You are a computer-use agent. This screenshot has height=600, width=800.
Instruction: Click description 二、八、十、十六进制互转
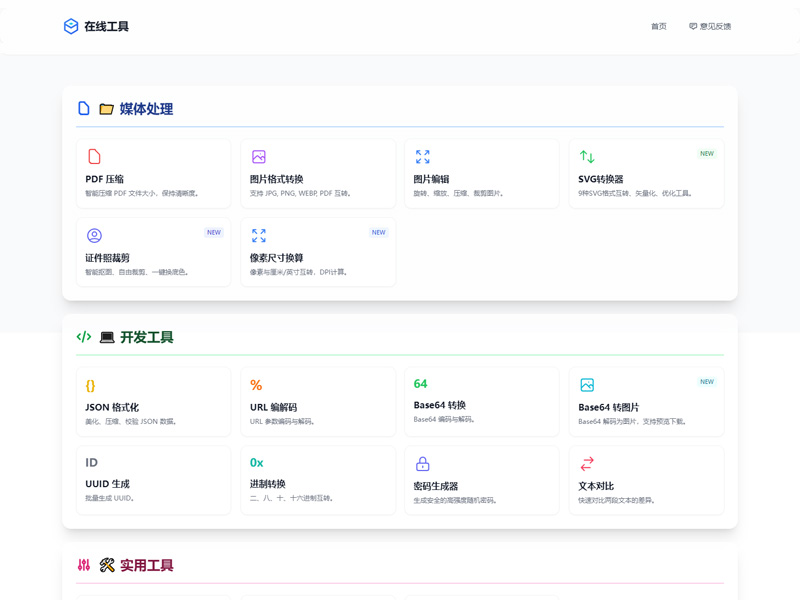pos(291,498)
